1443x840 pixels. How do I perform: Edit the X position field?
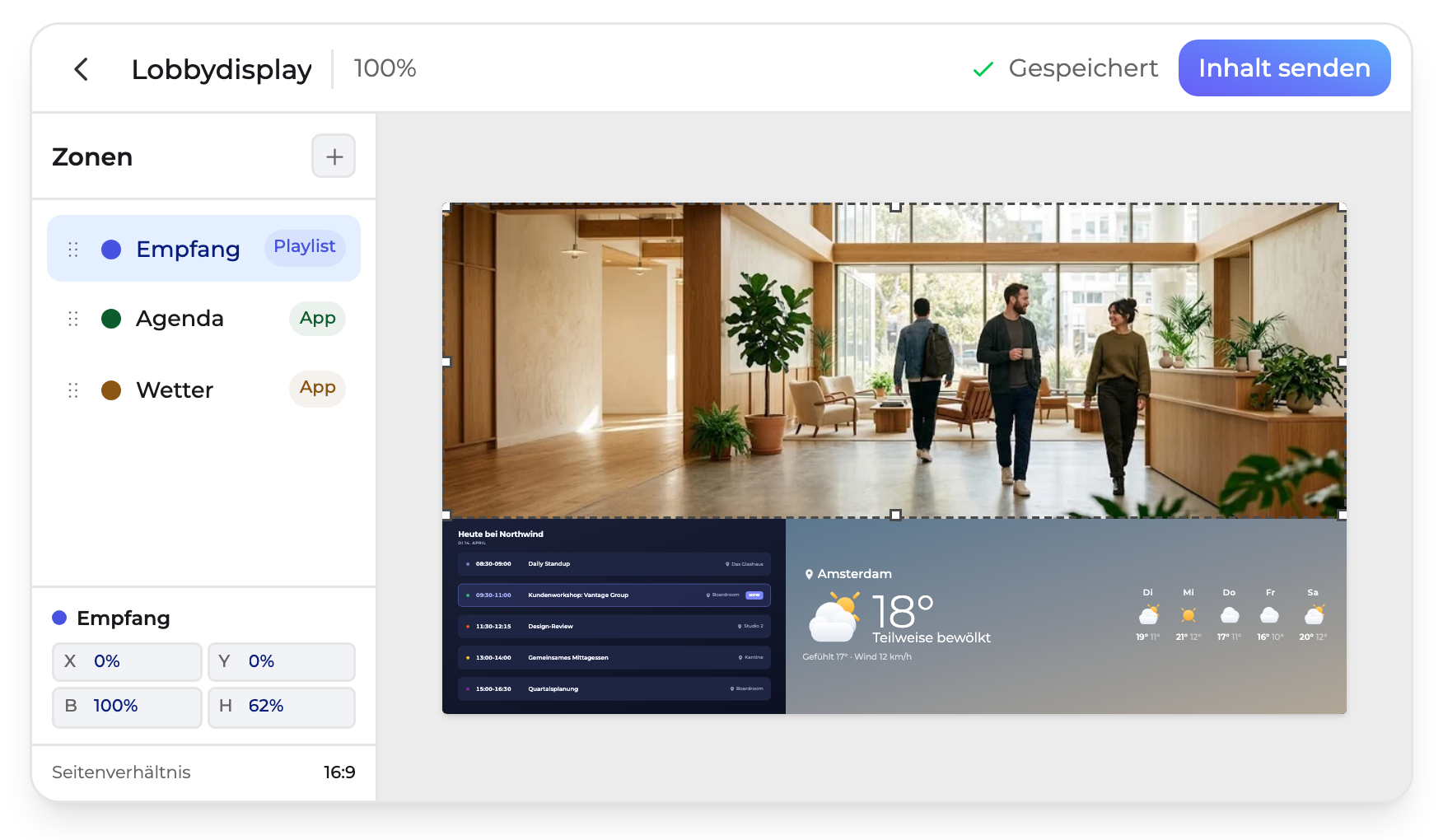(127, 661)
